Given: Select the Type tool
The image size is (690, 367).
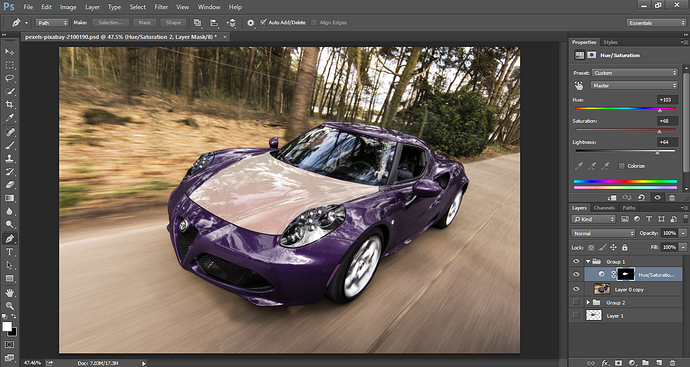Looking at the screenshot, I should click(x=9, y=252).
